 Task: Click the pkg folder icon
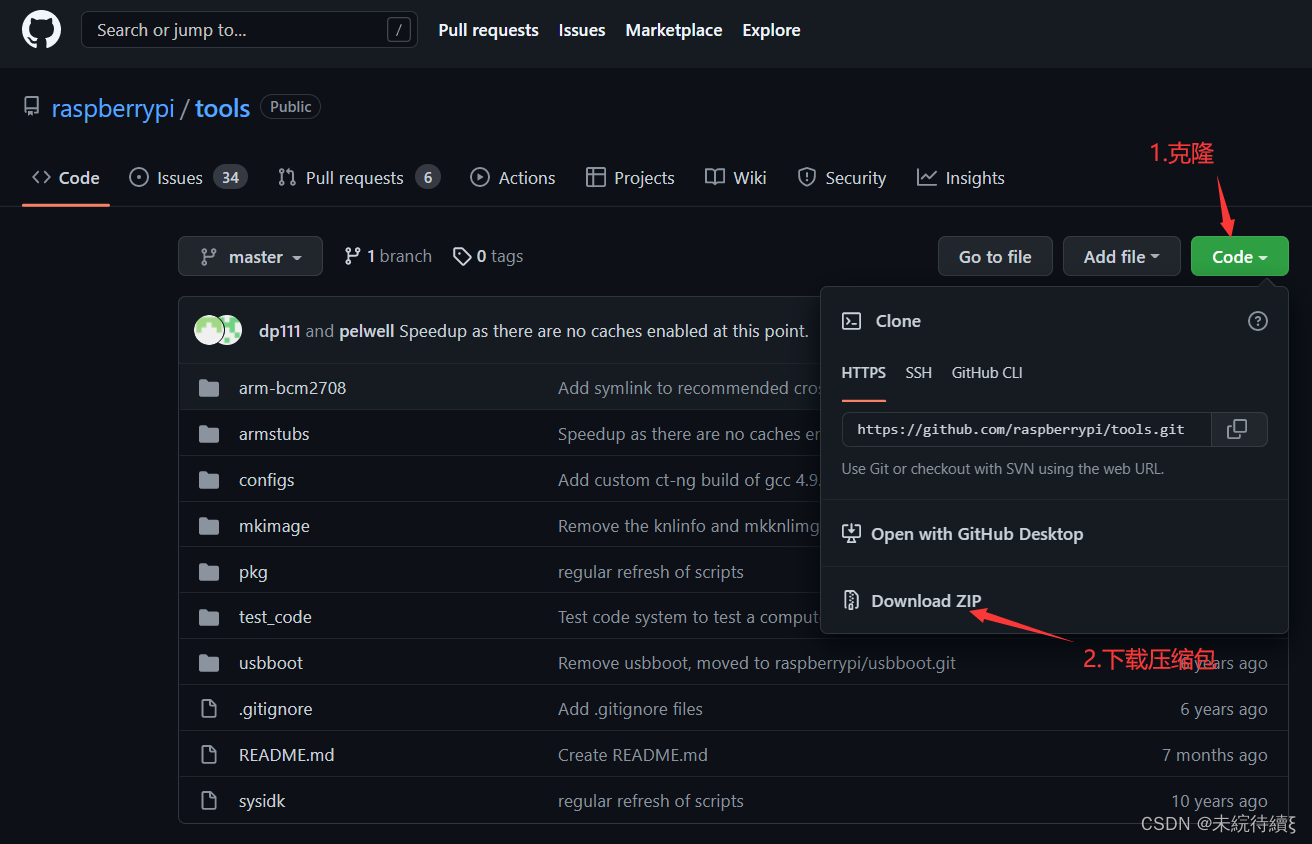[x=209, y=572]
